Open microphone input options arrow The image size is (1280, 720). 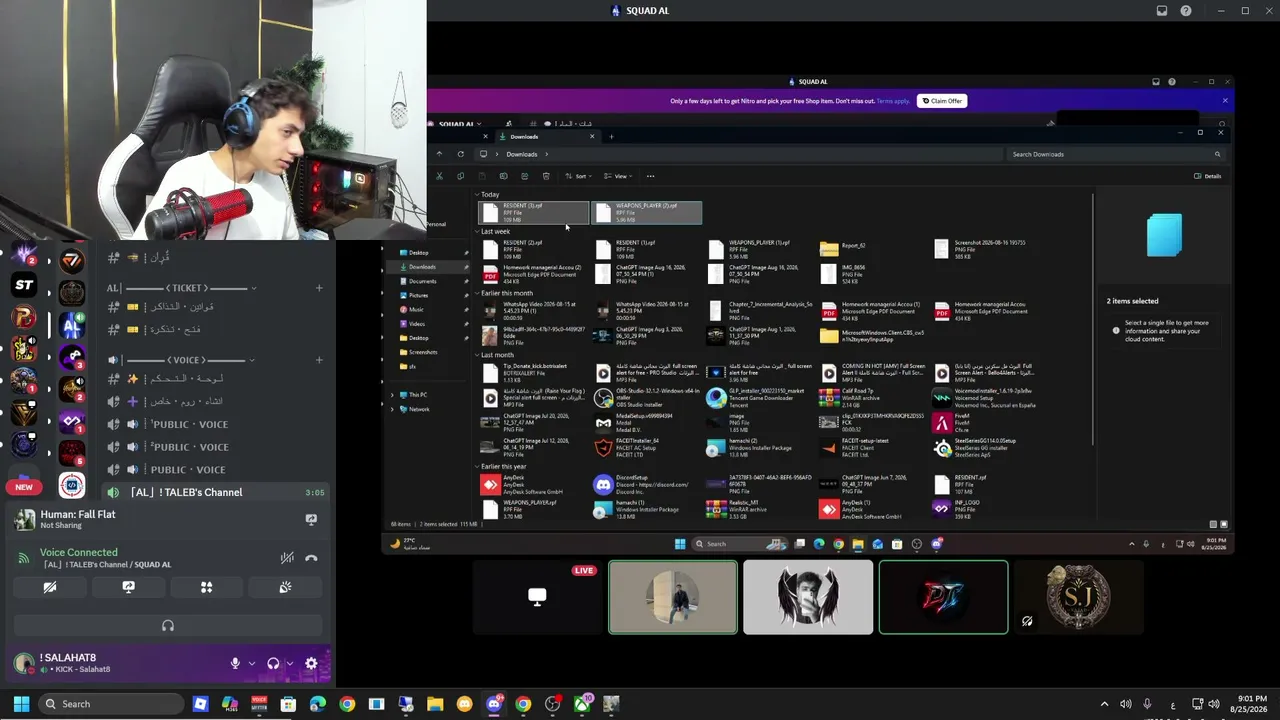coord(251,663)
